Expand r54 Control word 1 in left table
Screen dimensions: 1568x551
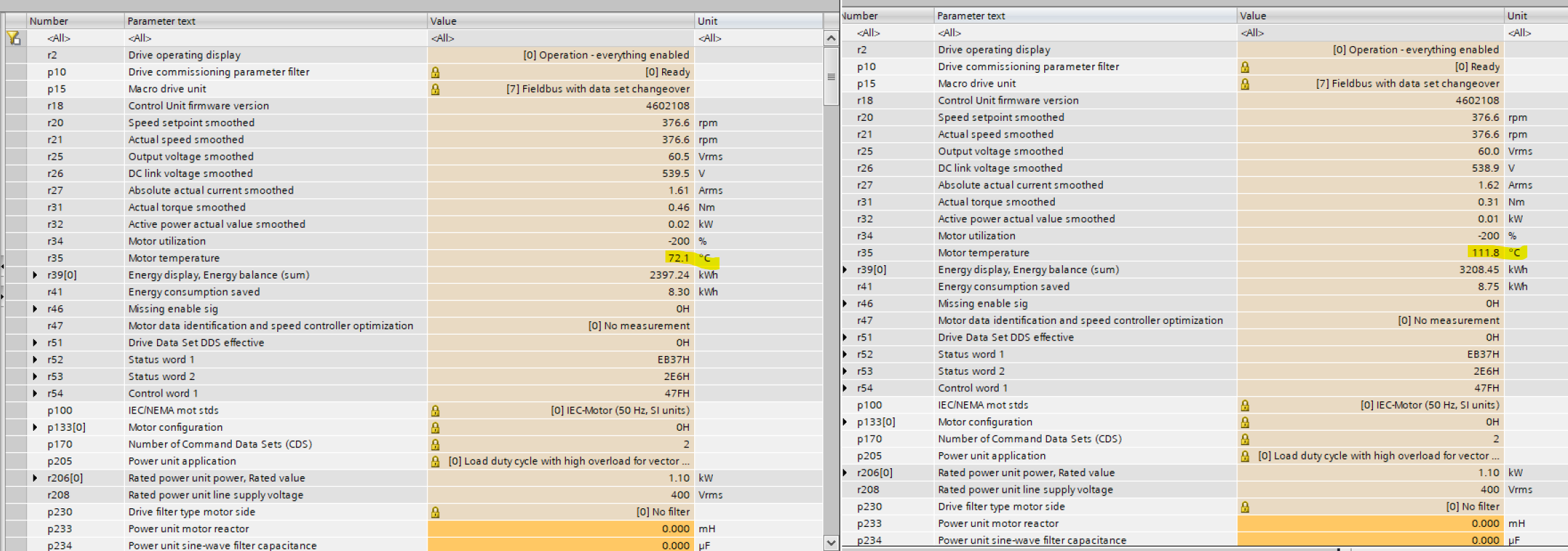[x=35, y=393]
